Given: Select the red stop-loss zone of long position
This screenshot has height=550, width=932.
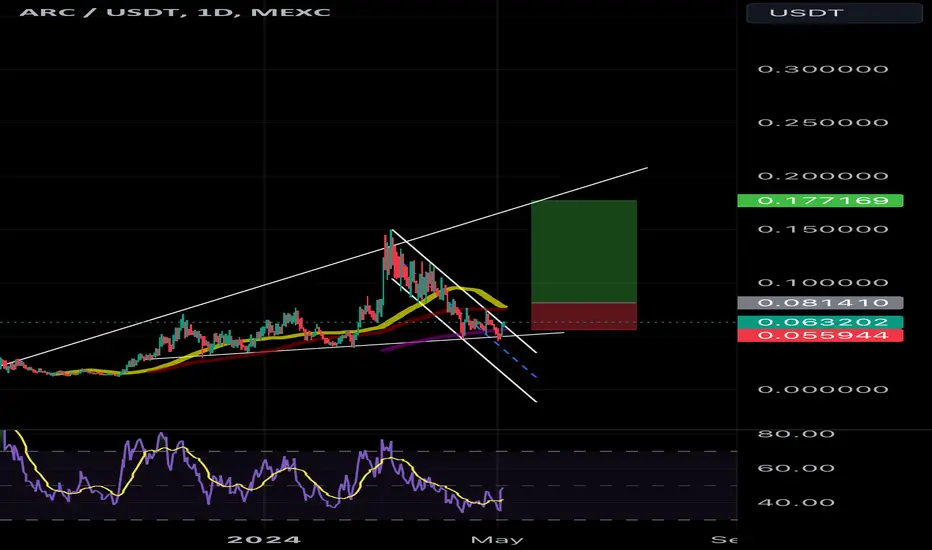Looking at the screenshot, I should point(584,316).
